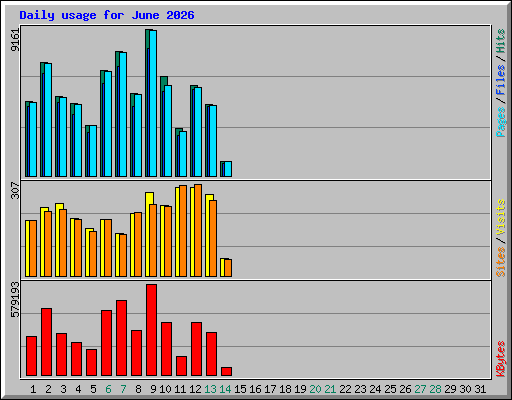Click day label 10 on x-axis
The image size is (512, 400).
click(x=165, y=389)
